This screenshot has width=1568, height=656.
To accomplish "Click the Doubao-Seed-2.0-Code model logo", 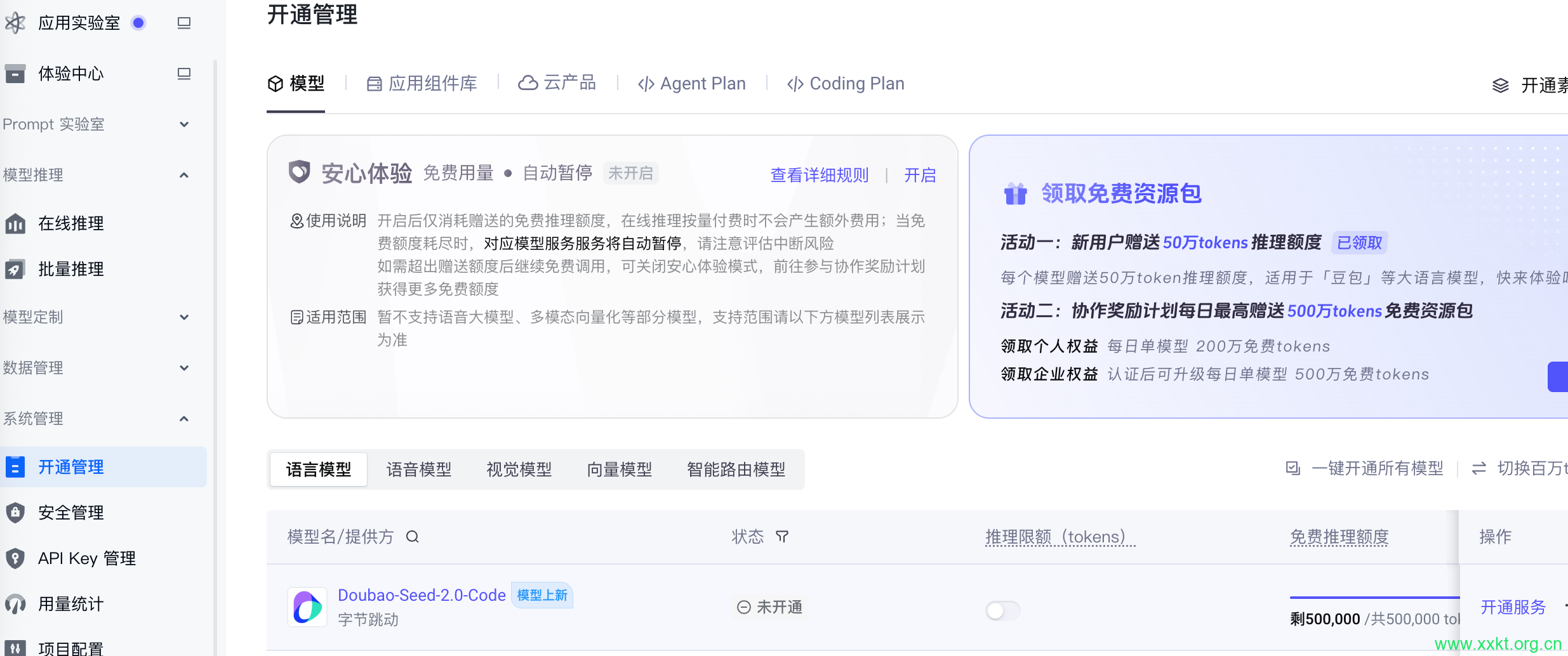I will (x=307, y=607).
